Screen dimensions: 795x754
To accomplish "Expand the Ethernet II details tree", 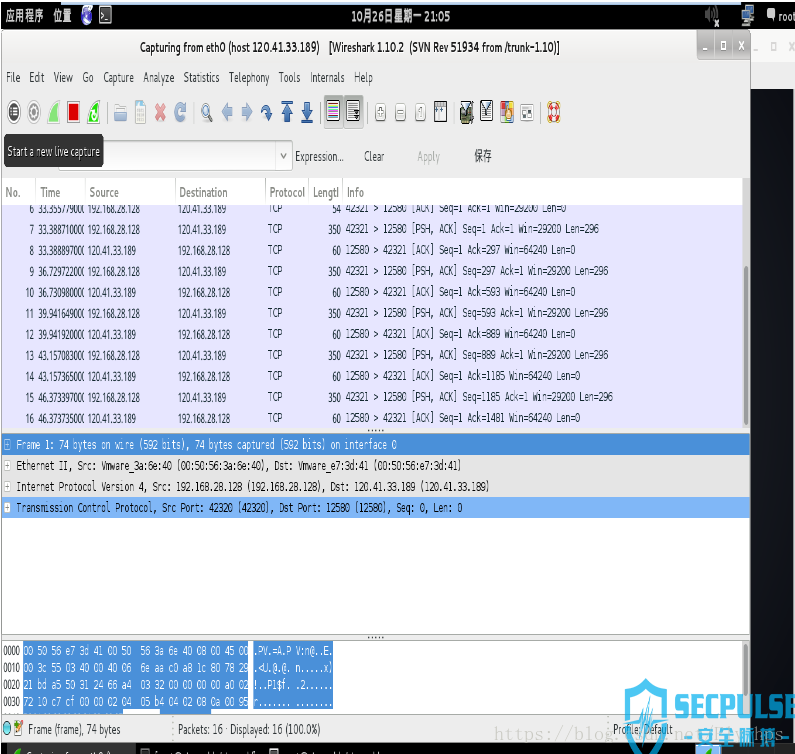I will (7, 465).
